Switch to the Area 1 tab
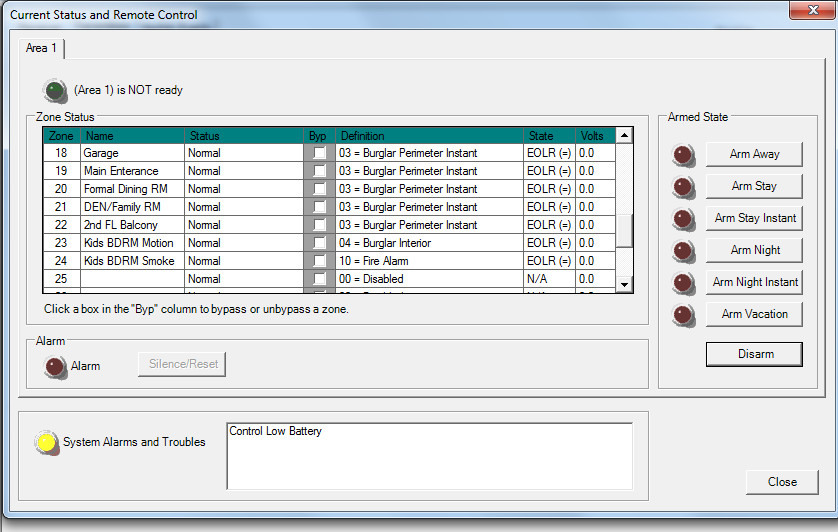This screenshot has height=532, width=838. (x=42, y=48)
